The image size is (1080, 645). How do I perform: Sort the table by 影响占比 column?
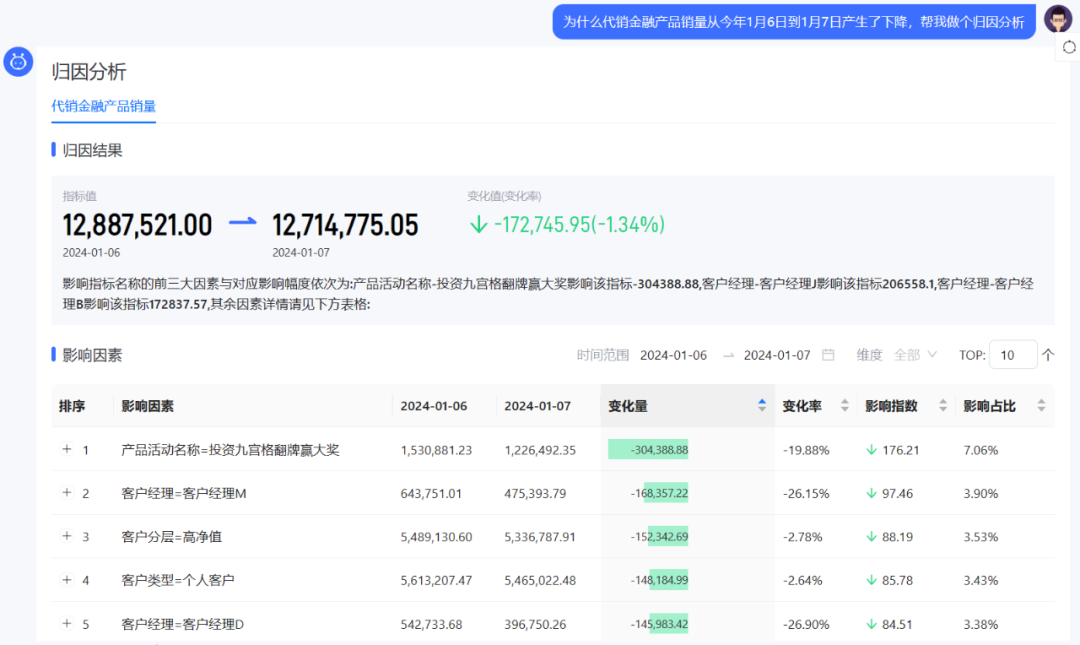[x=1039, y=405]
